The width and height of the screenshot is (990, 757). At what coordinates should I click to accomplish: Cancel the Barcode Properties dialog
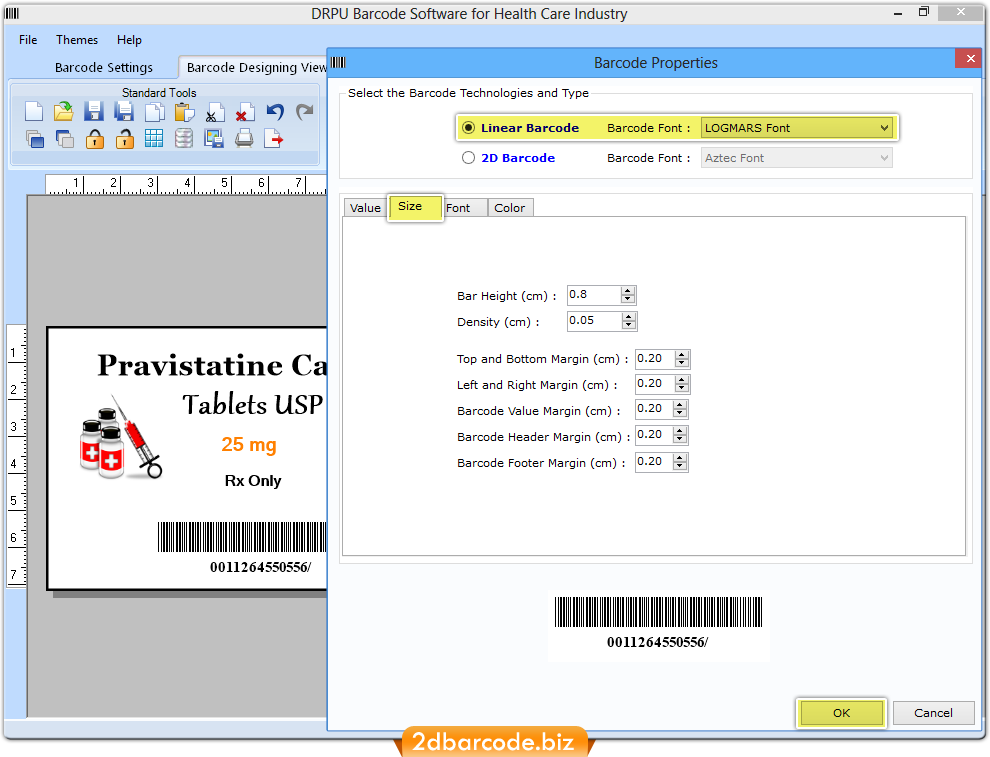click(x=933, y=713)
